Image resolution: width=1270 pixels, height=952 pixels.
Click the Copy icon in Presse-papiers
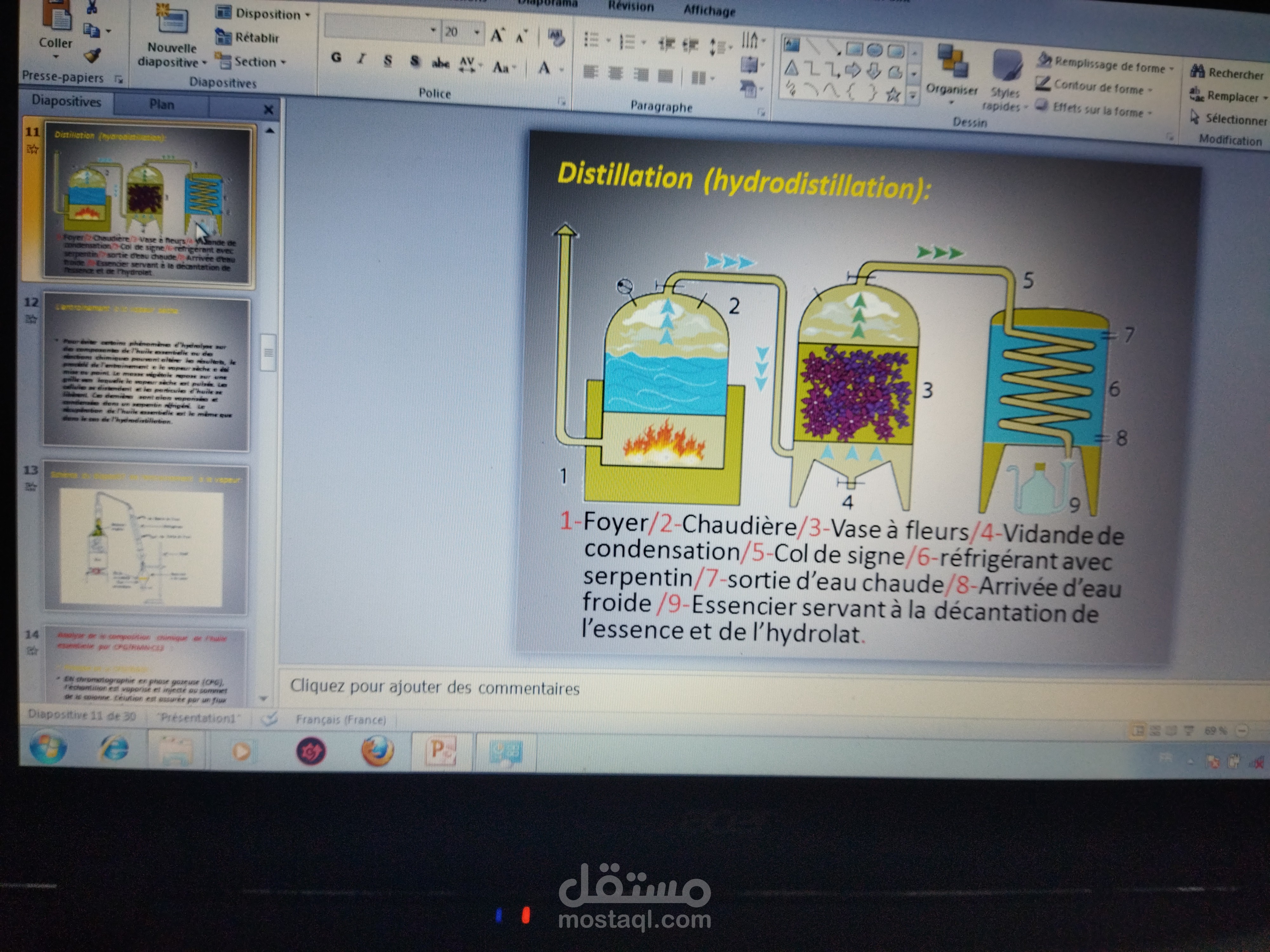[x=92, y=30]
